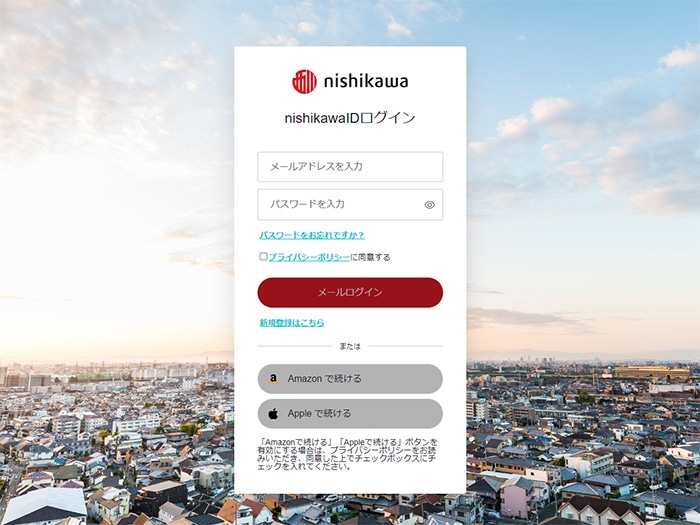Click the notice text below Apple button
Viewport: 700px width, 525px height.
coord(347,454)
